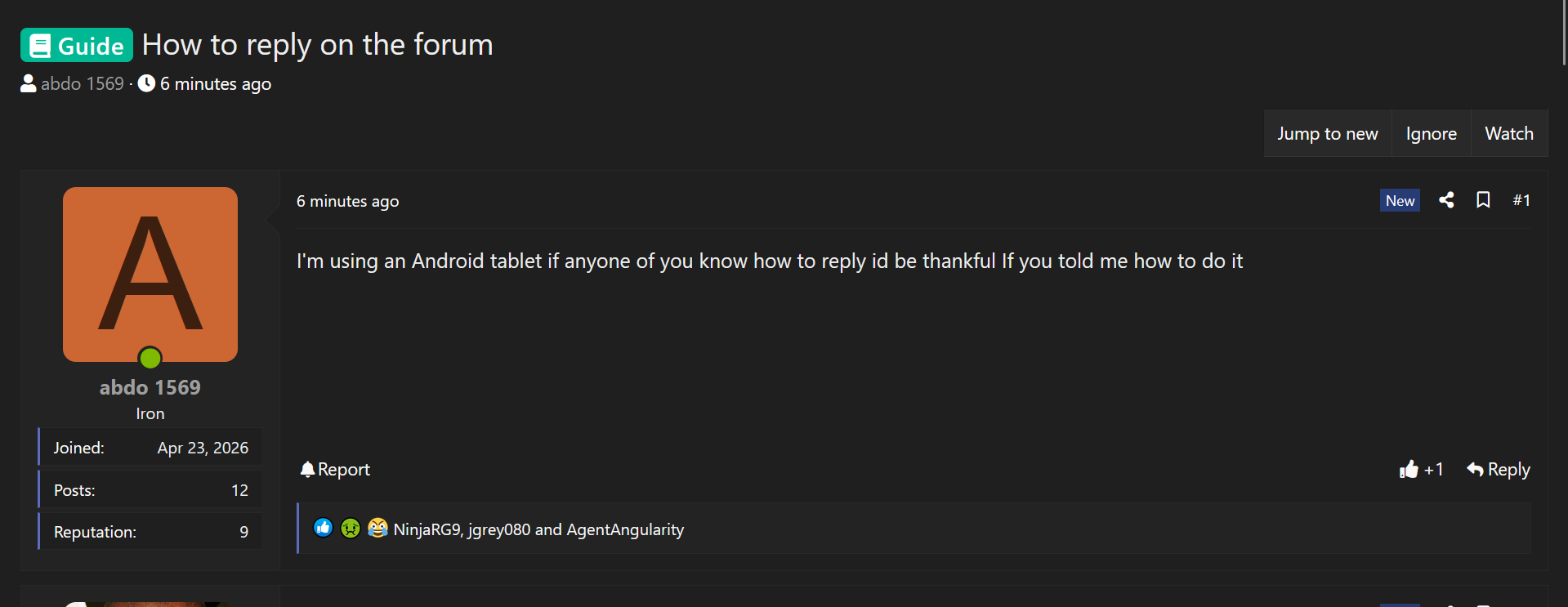
Task: Bookmark the first post
Action: coord(1483,200)
